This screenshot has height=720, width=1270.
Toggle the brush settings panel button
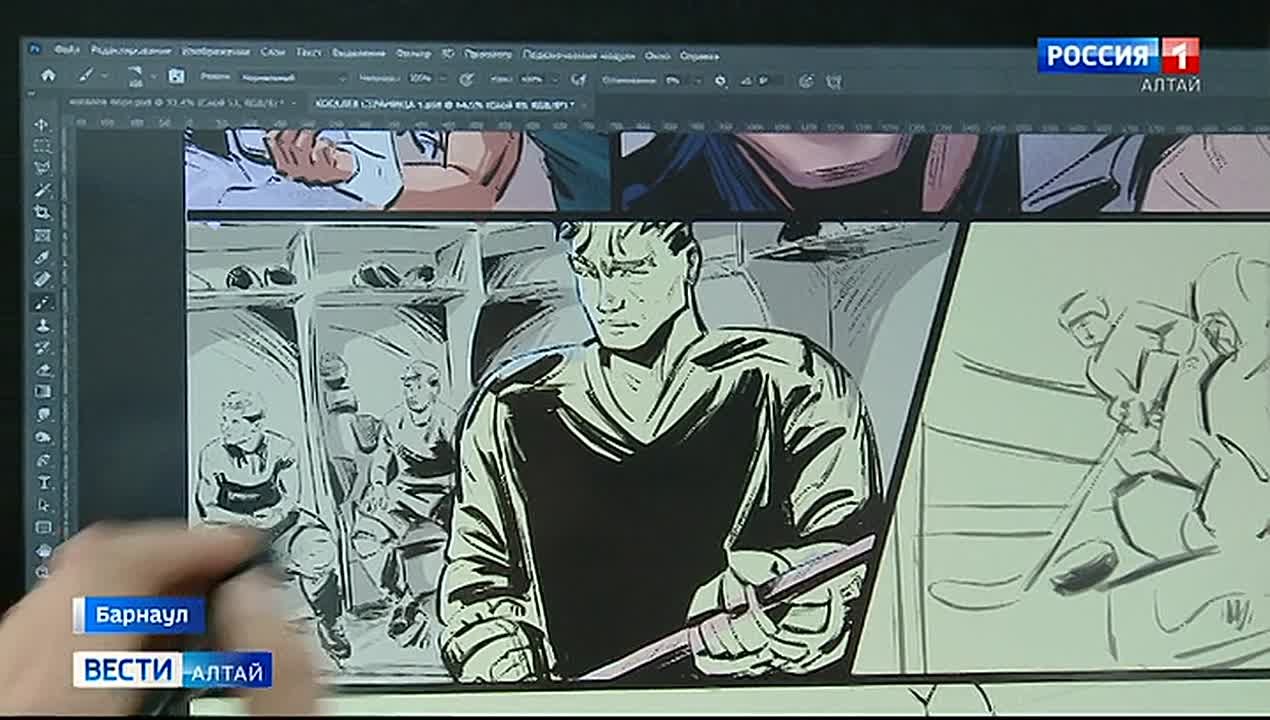point(177,76)
